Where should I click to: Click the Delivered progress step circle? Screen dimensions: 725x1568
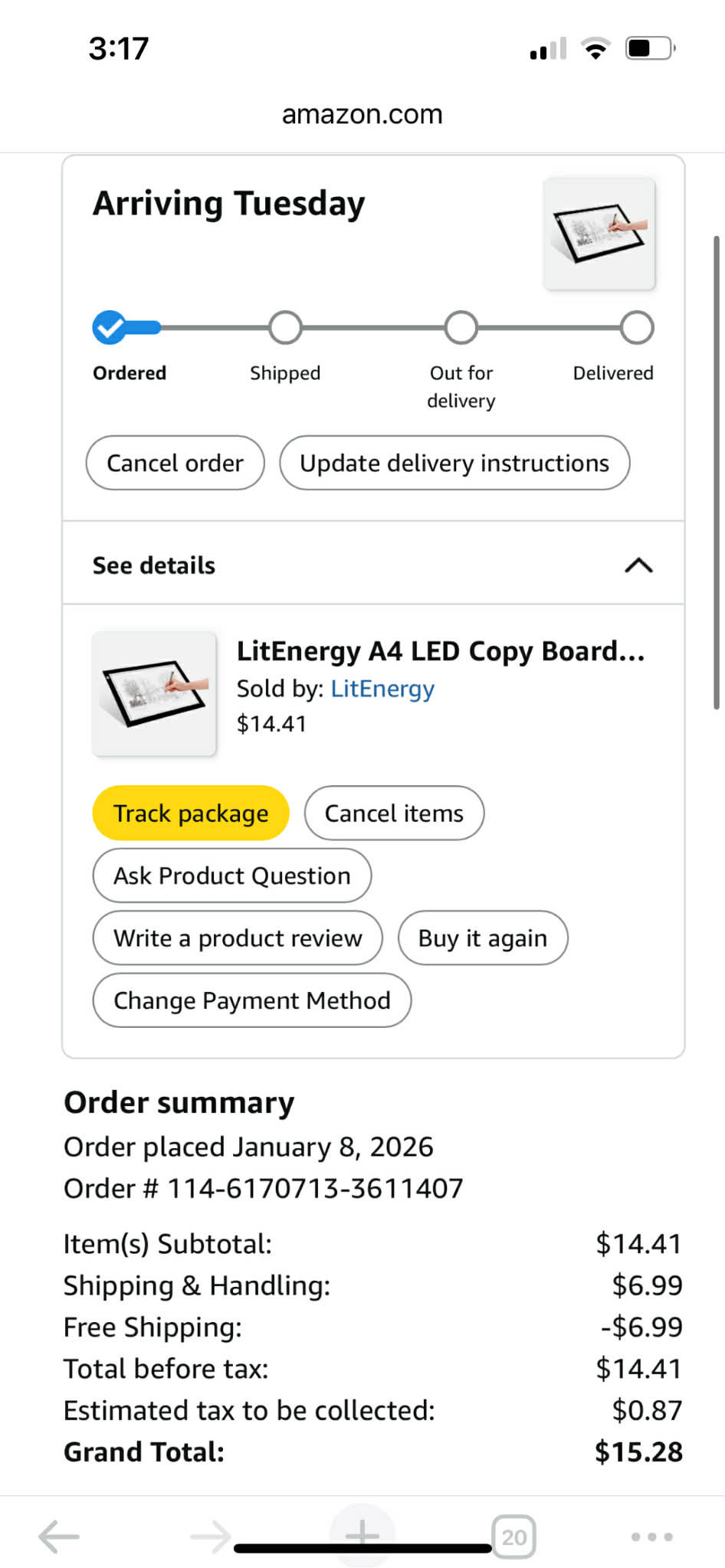pyautogui.click(x=637, y=328)
